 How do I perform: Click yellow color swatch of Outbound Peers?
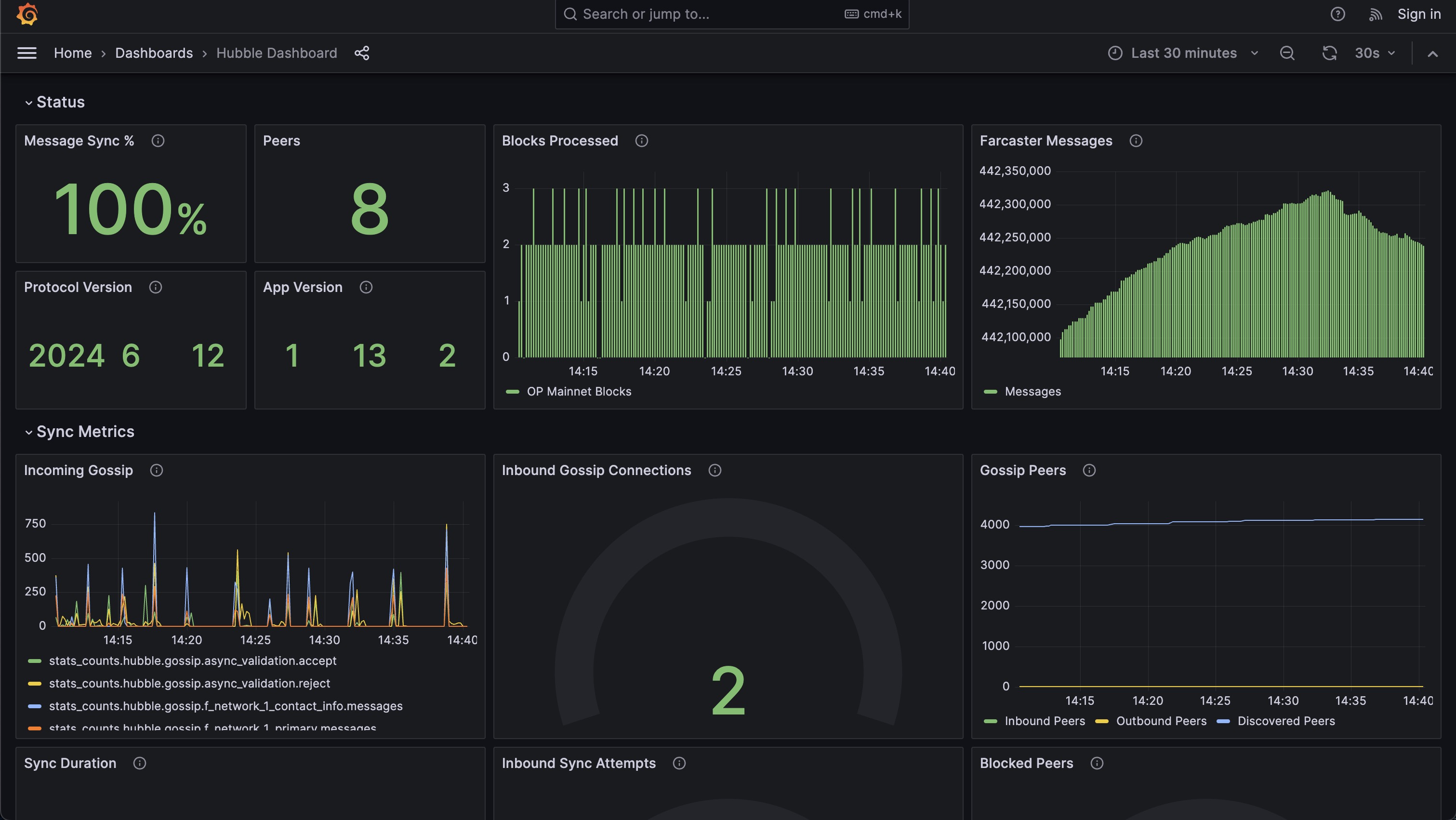coord(1101,721)
